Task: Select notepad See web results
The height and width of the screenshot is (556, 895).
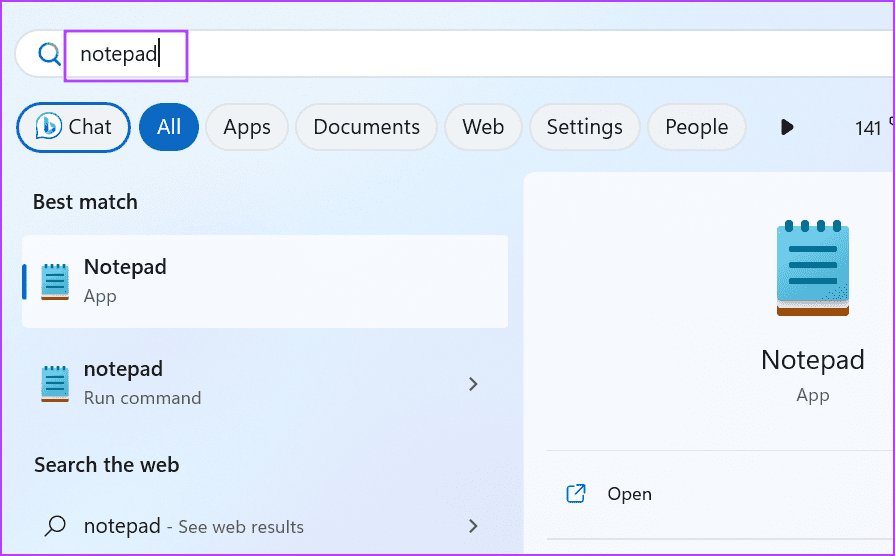Action: (265, 526)
